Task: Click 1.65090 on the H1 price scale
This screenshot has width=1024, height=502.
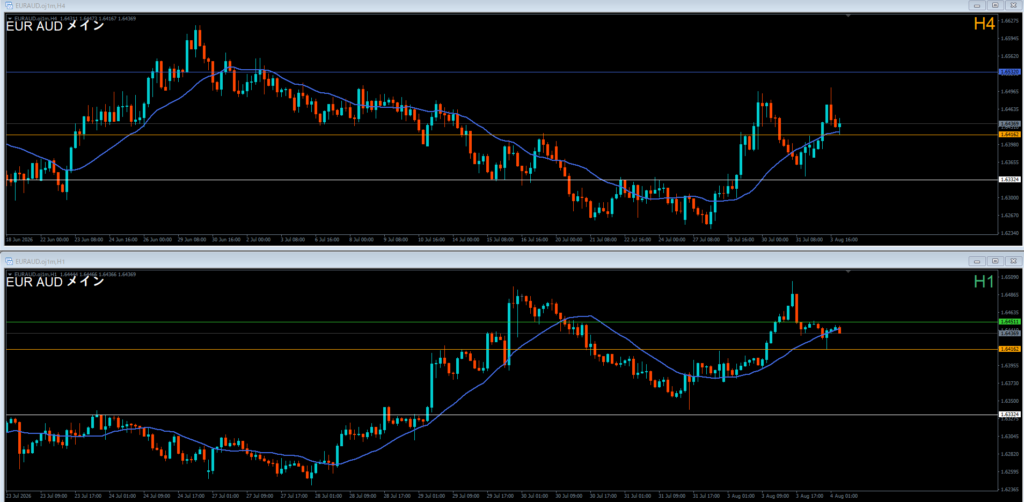Action: pos(1009,277)
